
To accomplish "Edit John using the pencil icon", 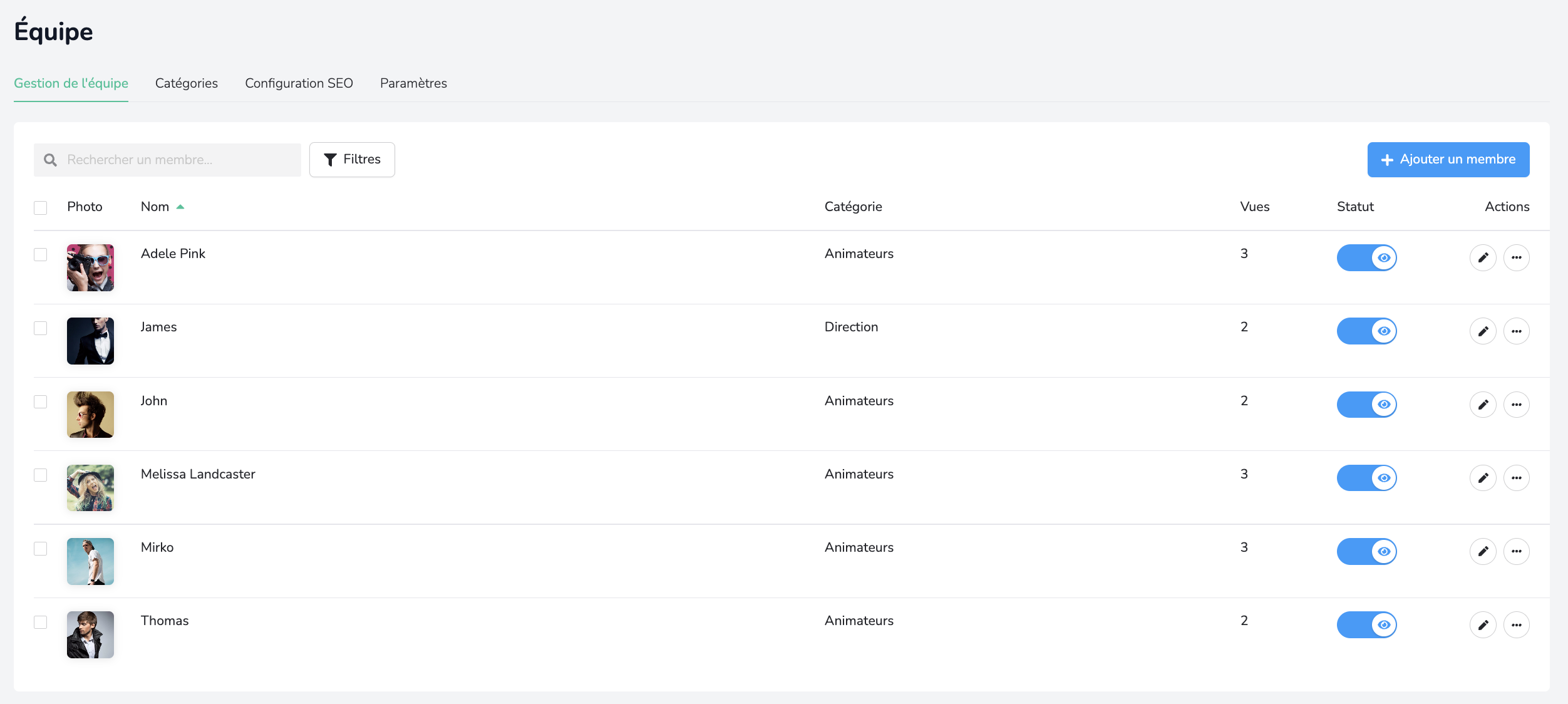I will click(1482, 405).
